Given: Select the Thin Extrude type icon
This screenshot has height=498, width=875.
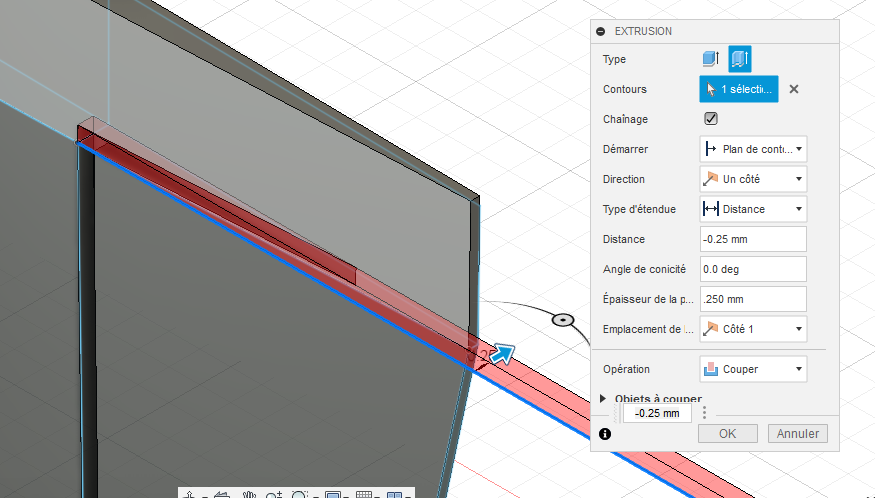Looking at the screenshot, I should coord(740,59).
